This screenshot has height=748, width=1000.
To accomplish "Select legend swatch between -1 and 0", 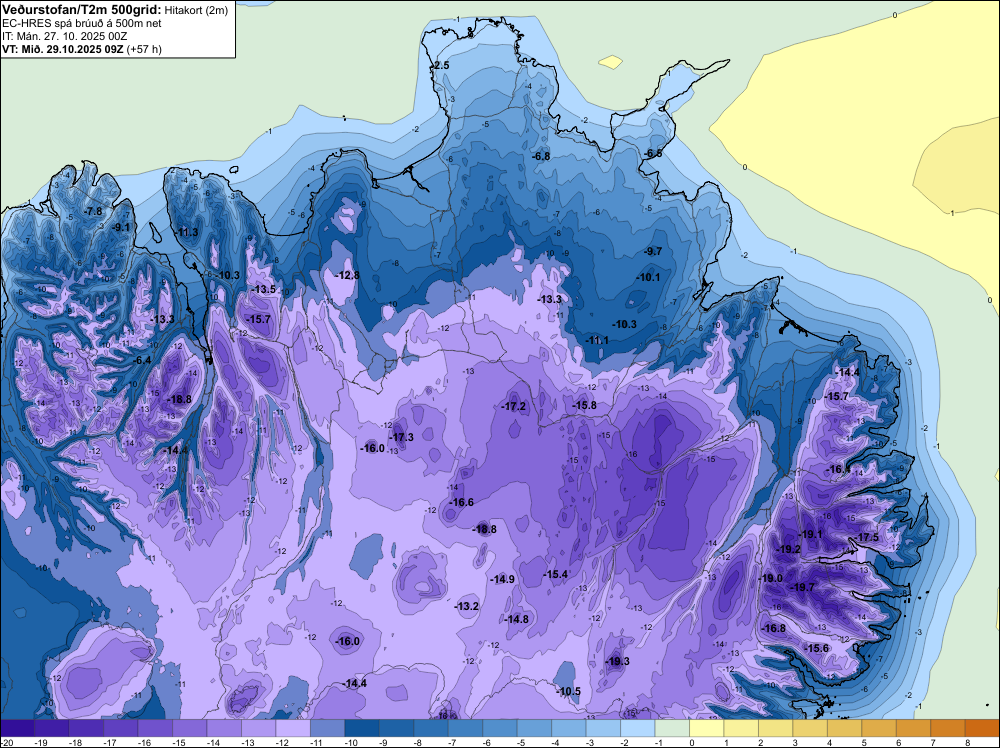I will 672,728.
